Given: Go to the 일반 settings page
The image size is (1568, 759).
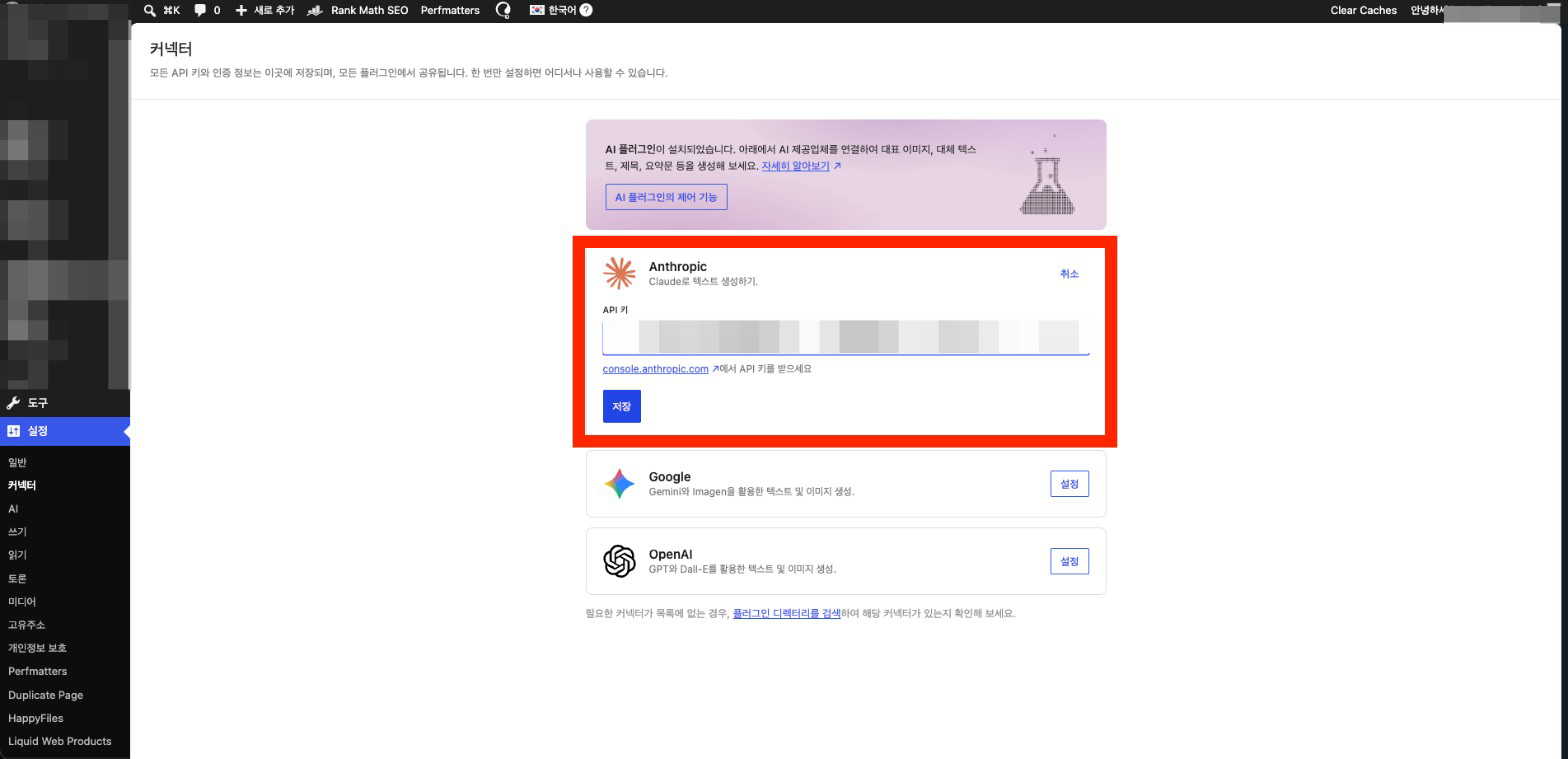Looking at the screenshot, I should [17, 462].
